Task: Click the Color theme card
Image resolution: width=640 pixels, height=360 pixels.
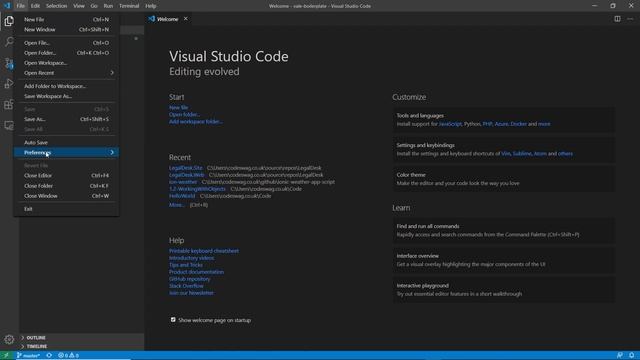Action: coord(504,179)
